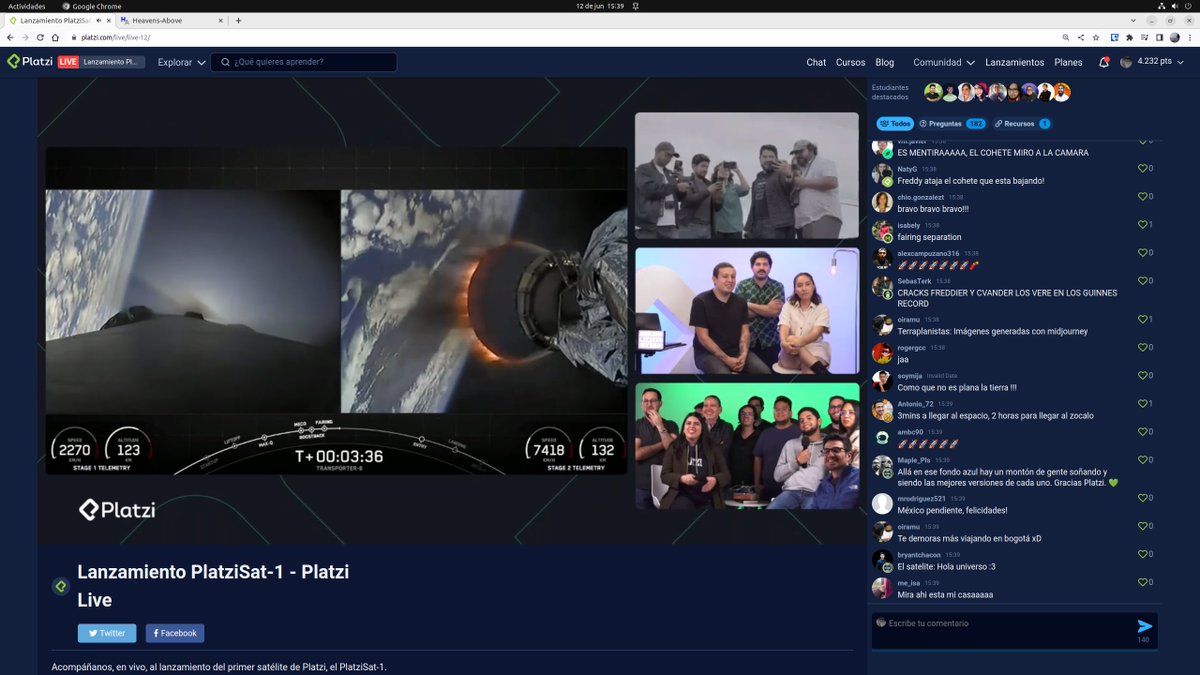This screenshot has height=675, width=1200.
Task: Expand the Comunidad dropdown menu
Action: [x=944, y=62]
